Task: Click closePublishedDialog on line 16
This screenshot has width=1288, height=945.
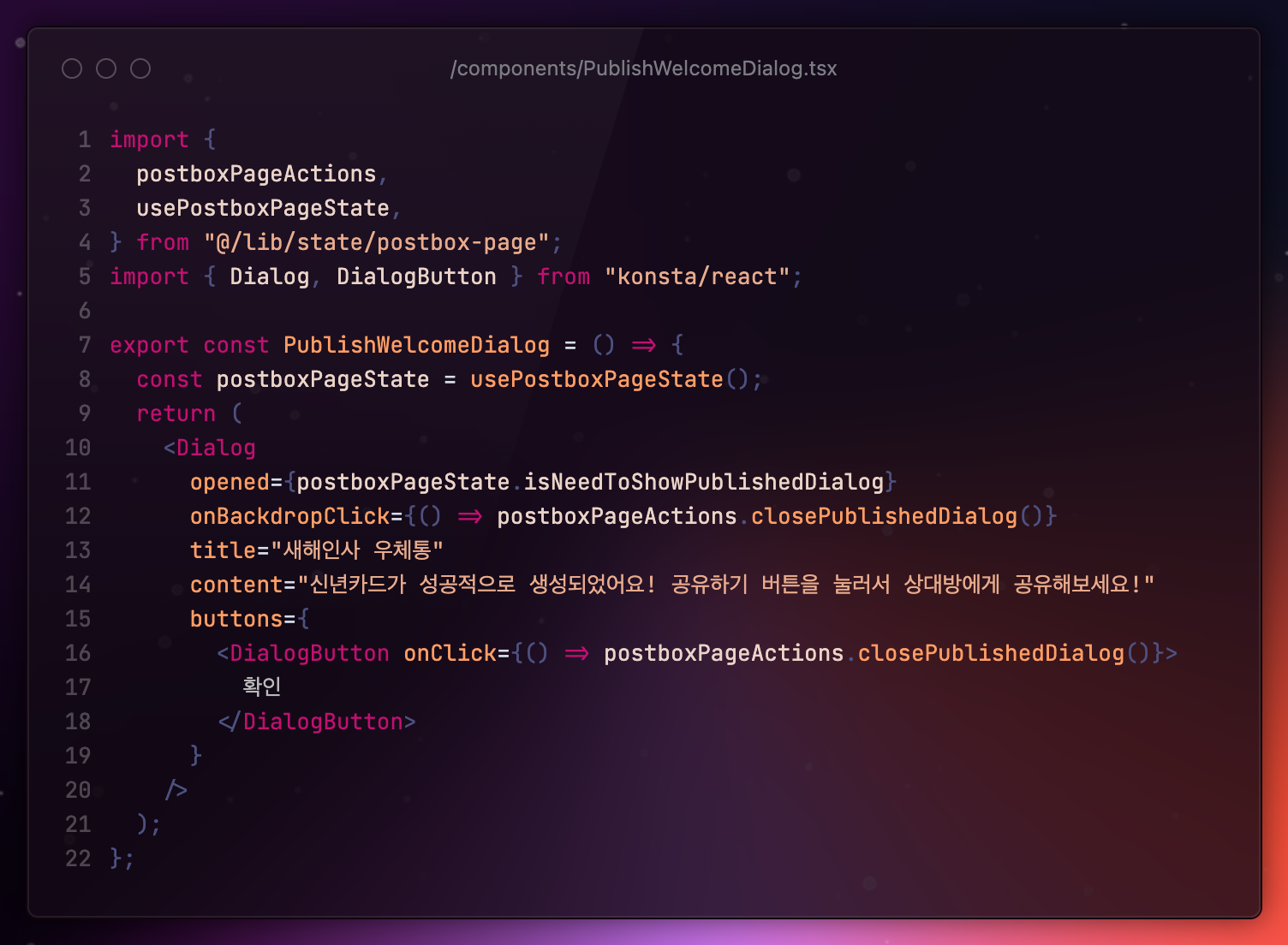Action: [x=991, y=653]
